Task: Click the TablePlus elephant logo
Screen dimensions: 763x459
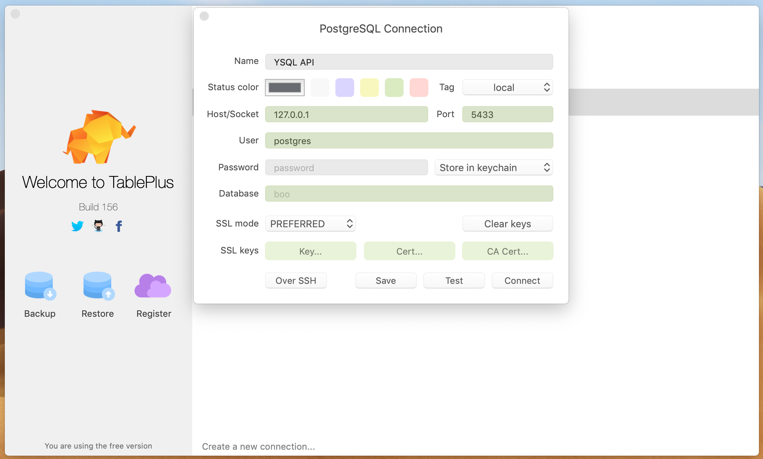Action: 98,137
